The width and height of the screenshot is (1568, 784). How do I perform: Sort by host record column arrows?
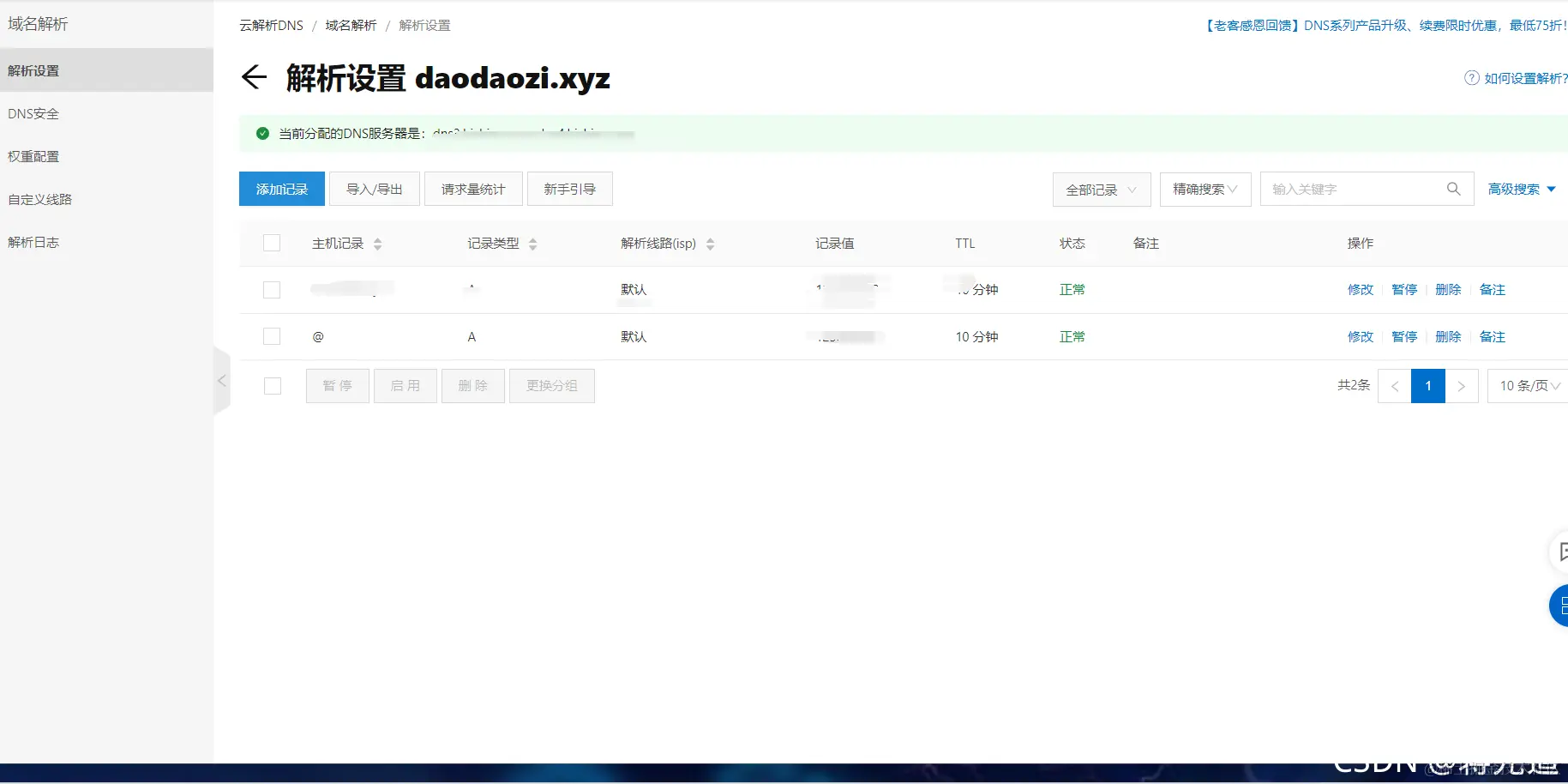click(377, 244)
